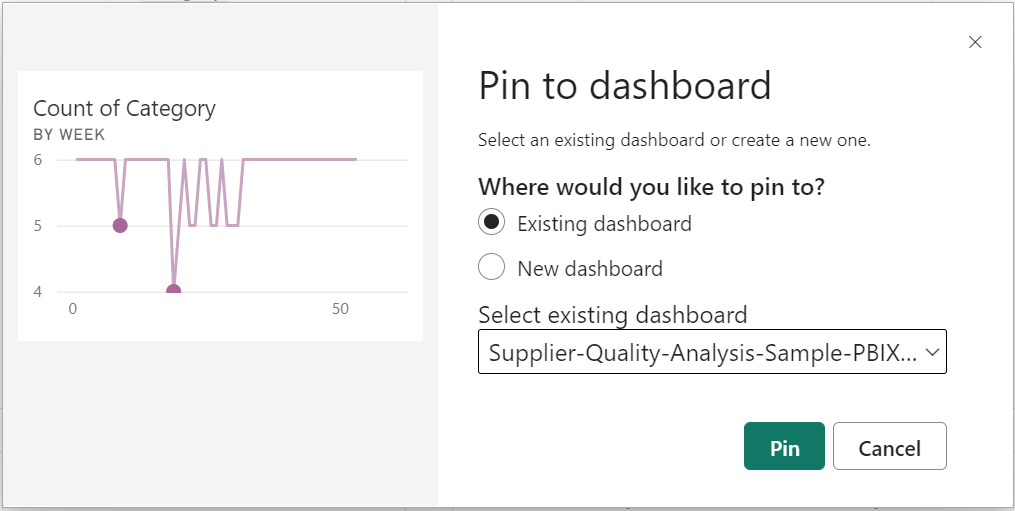The height and width of the screenshot is (511, 1015).
Task: Click the x-axis label 50
Action: coord(340,309)
